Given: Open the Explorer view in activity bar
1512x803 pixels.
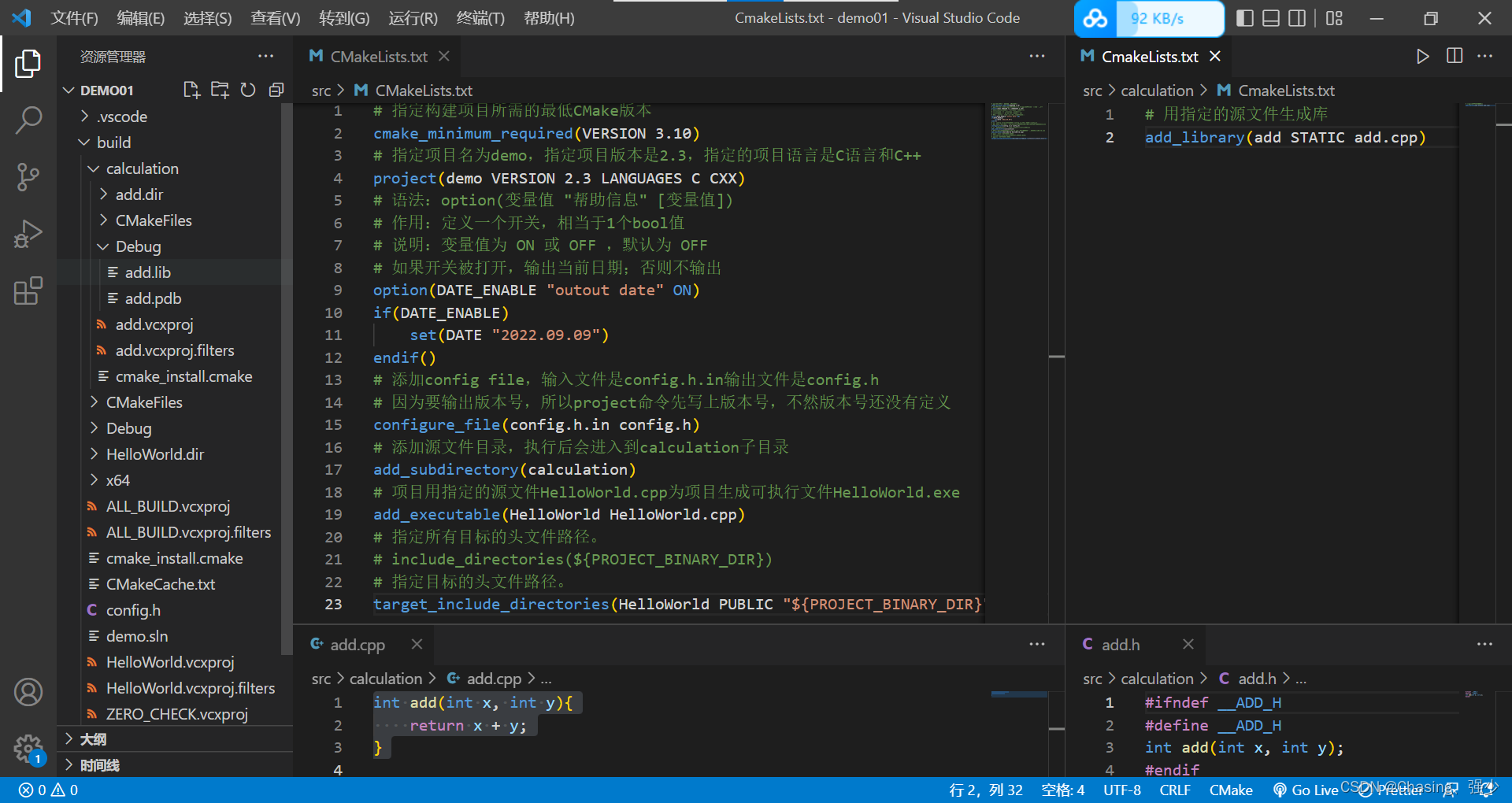Looking at the screenshot, I should (28, 64).
